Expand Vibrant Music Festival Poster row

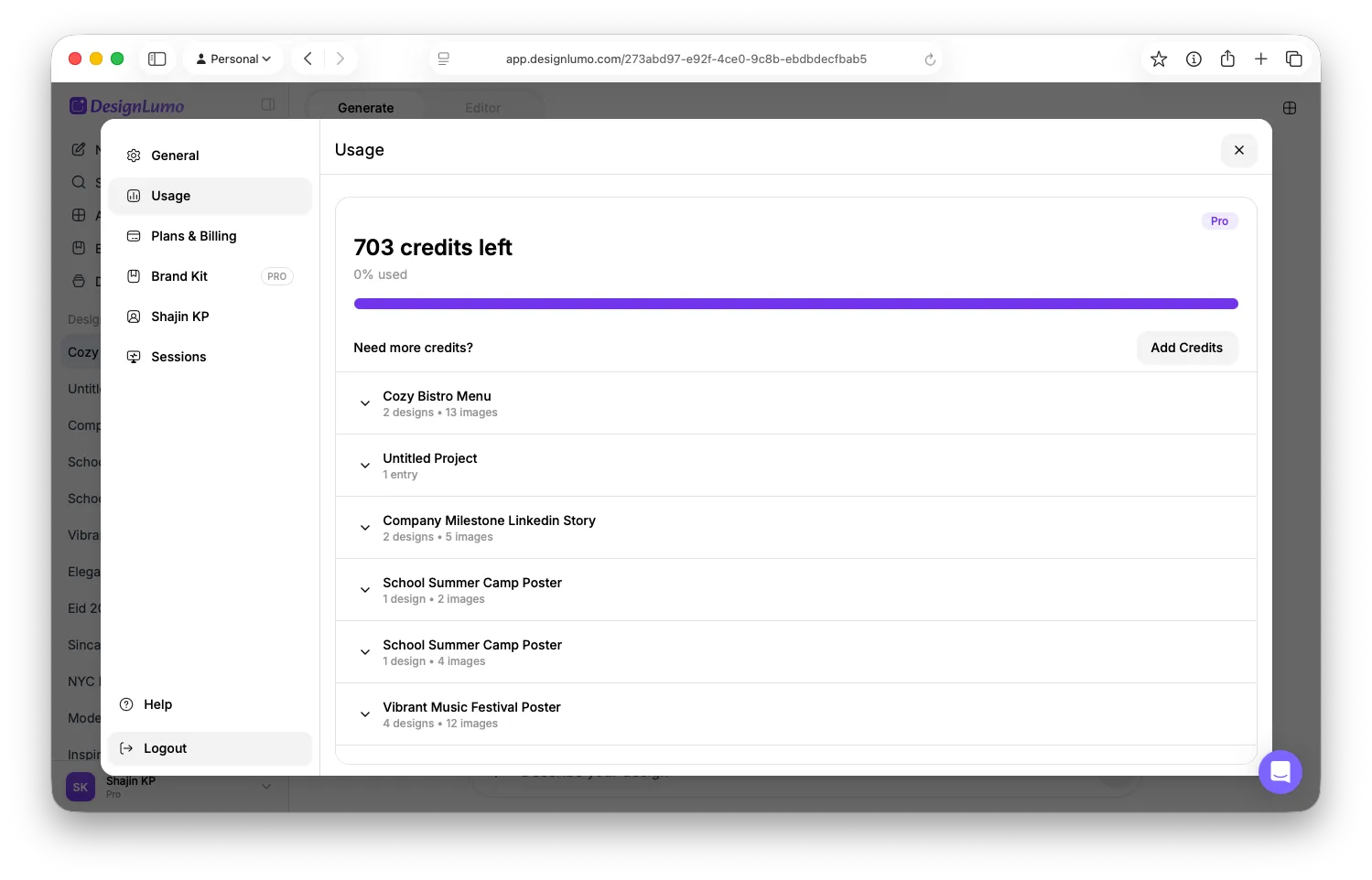click(x=796, y=714)
